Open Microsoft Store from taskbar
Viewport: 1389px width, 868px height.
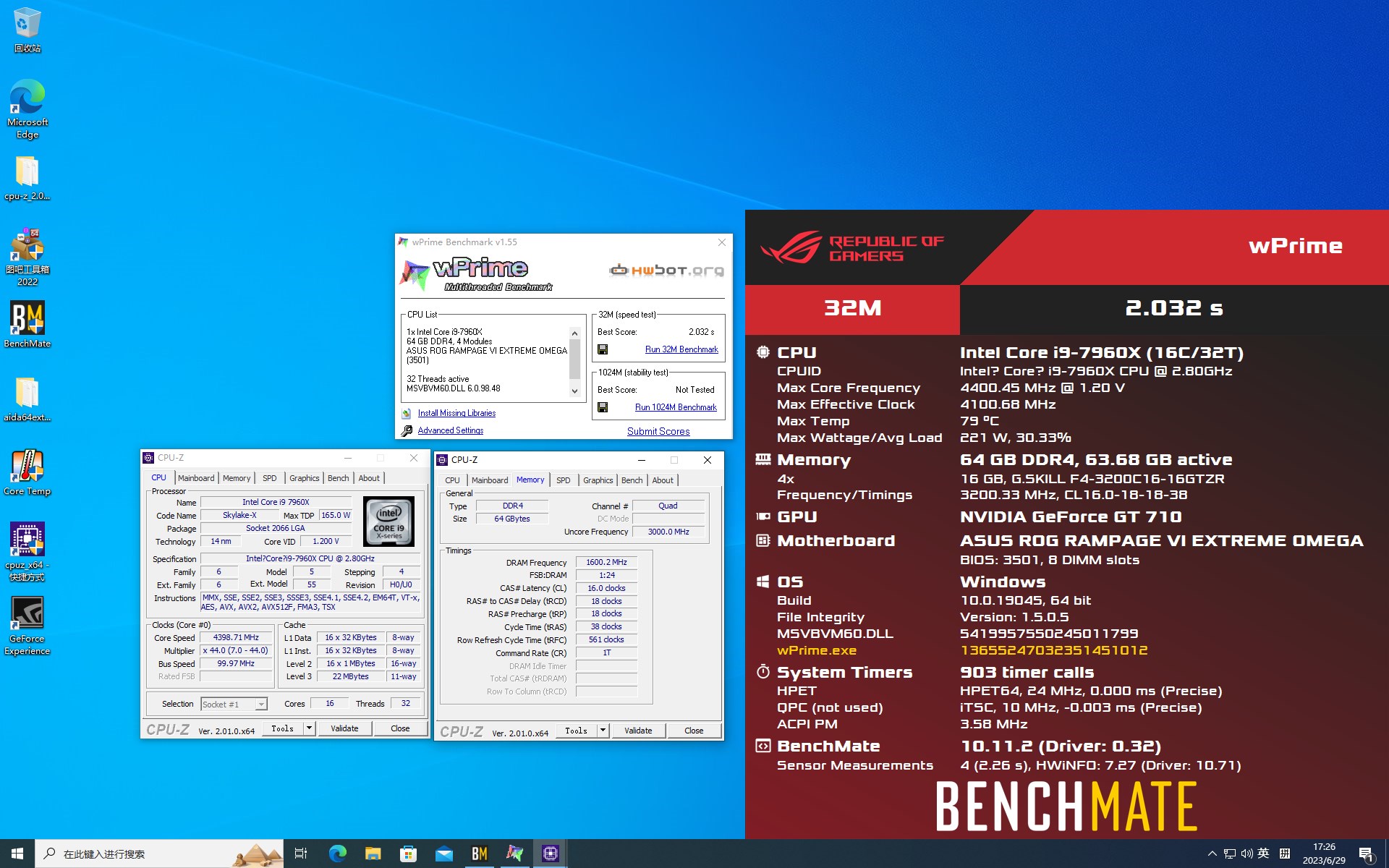point(408,854)
